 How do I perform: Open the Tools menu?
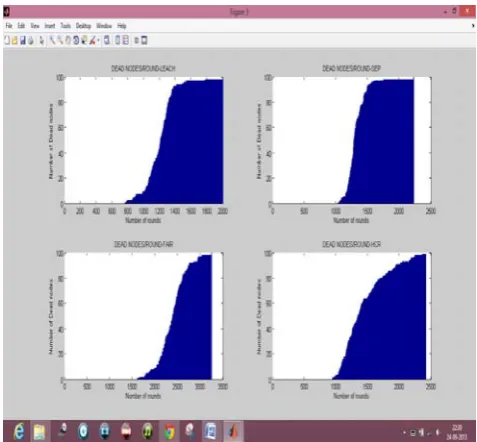(65, 26)
